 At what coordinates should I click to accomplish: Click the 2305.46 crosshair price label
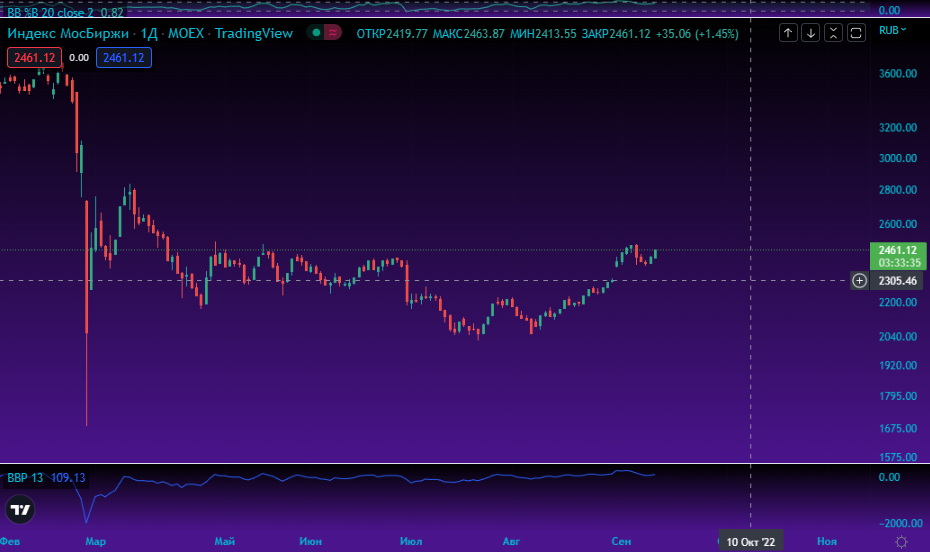click(897, 280)
